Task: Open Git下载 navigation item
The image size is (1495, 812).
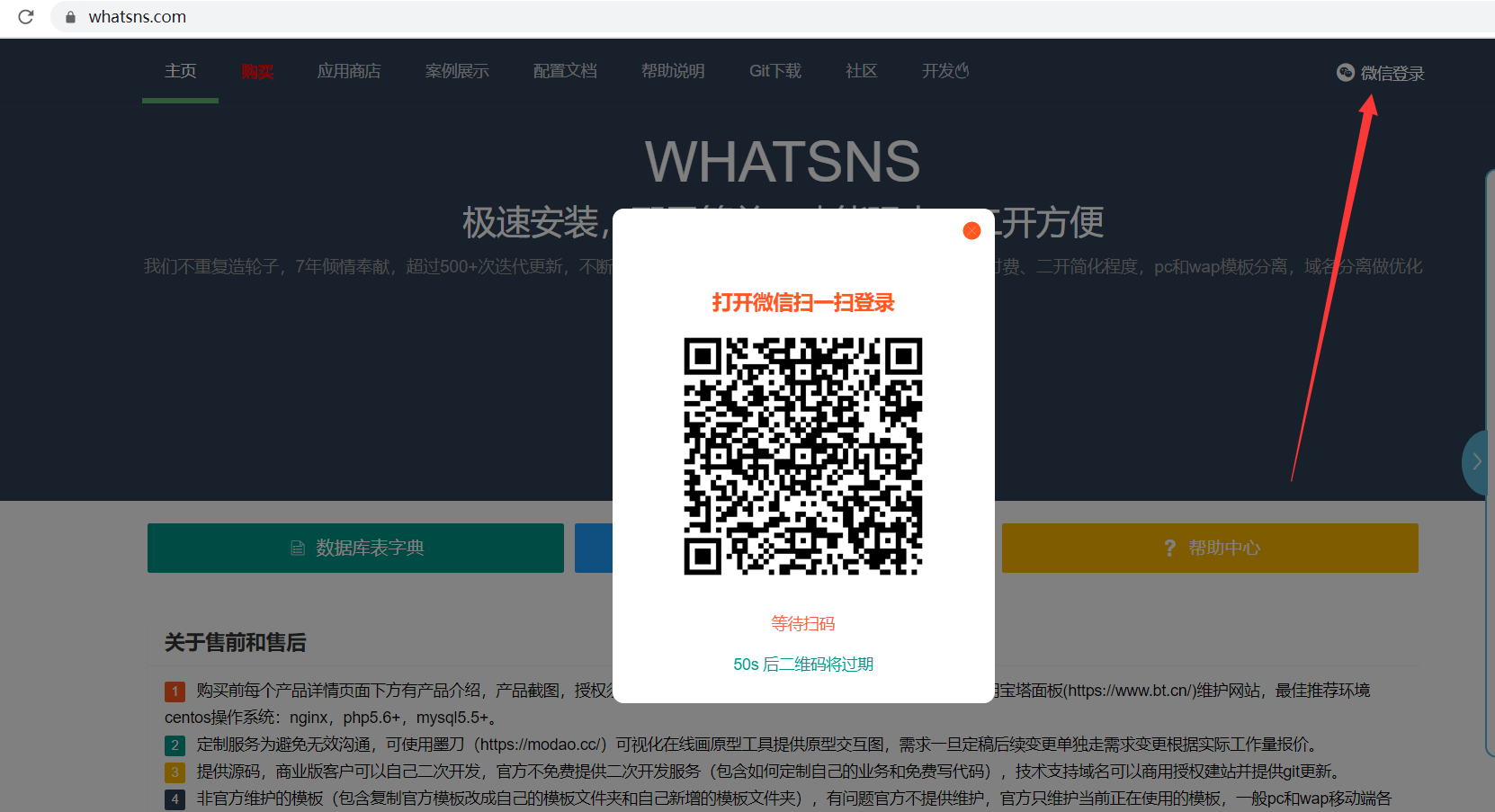Action: tap(775, 71)
